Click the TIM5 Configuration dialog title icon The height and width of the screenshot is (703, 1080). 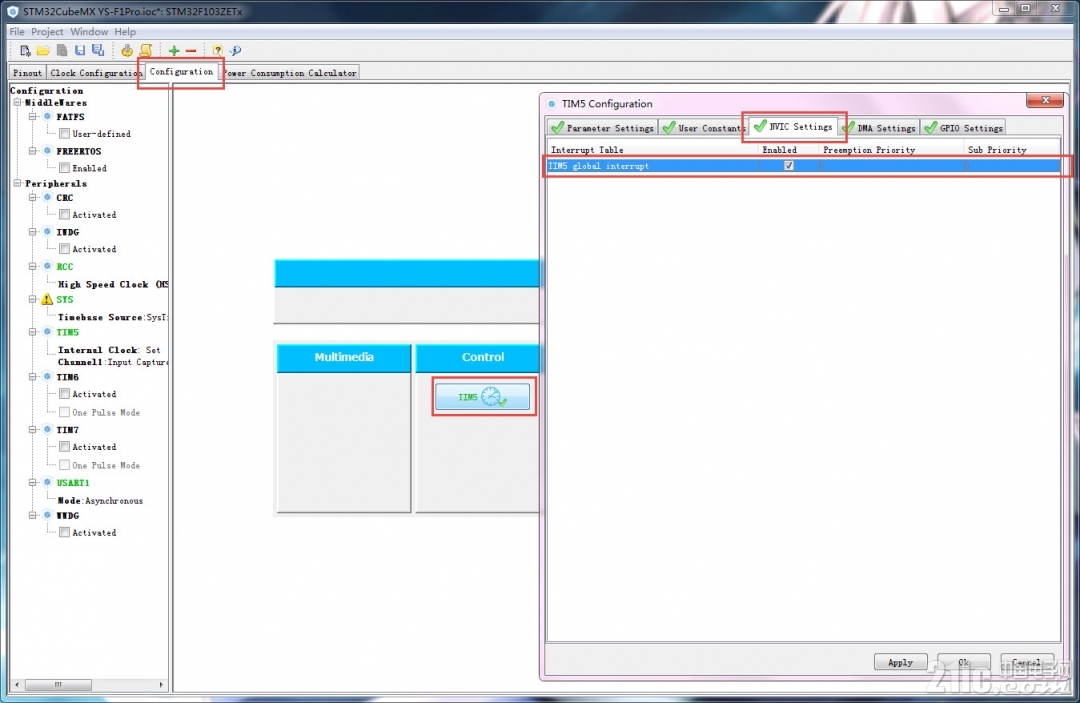click(x=551, y=104)
